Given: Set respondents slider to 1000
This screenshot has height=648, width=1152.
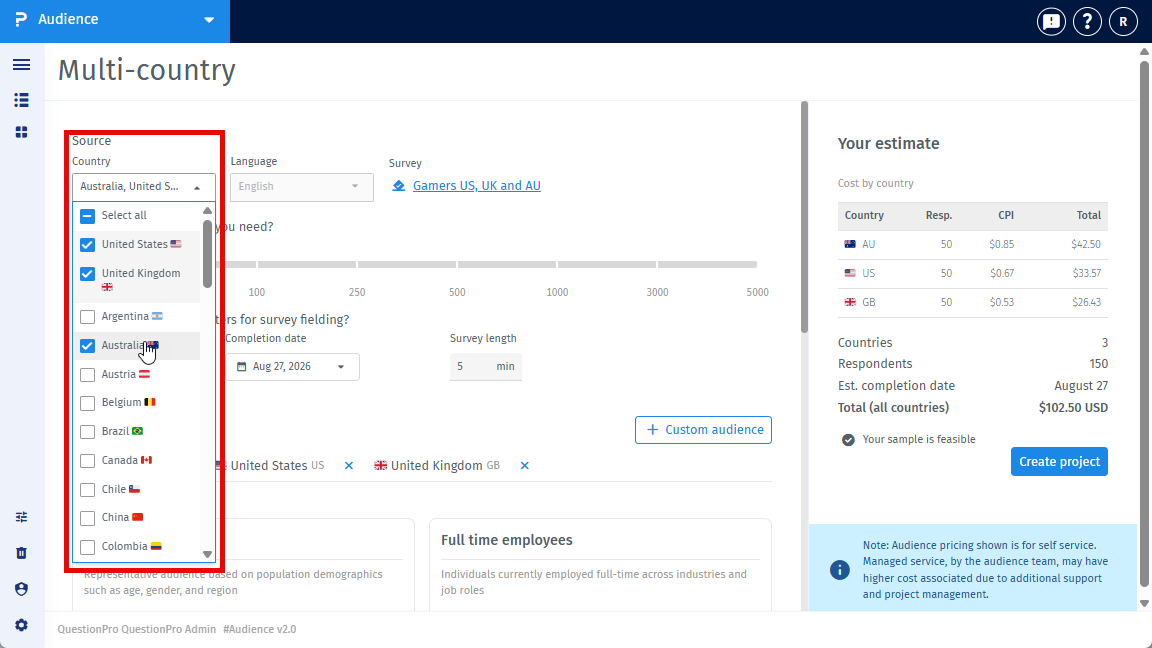Looking at the screenshot, I should click(557, 264).
